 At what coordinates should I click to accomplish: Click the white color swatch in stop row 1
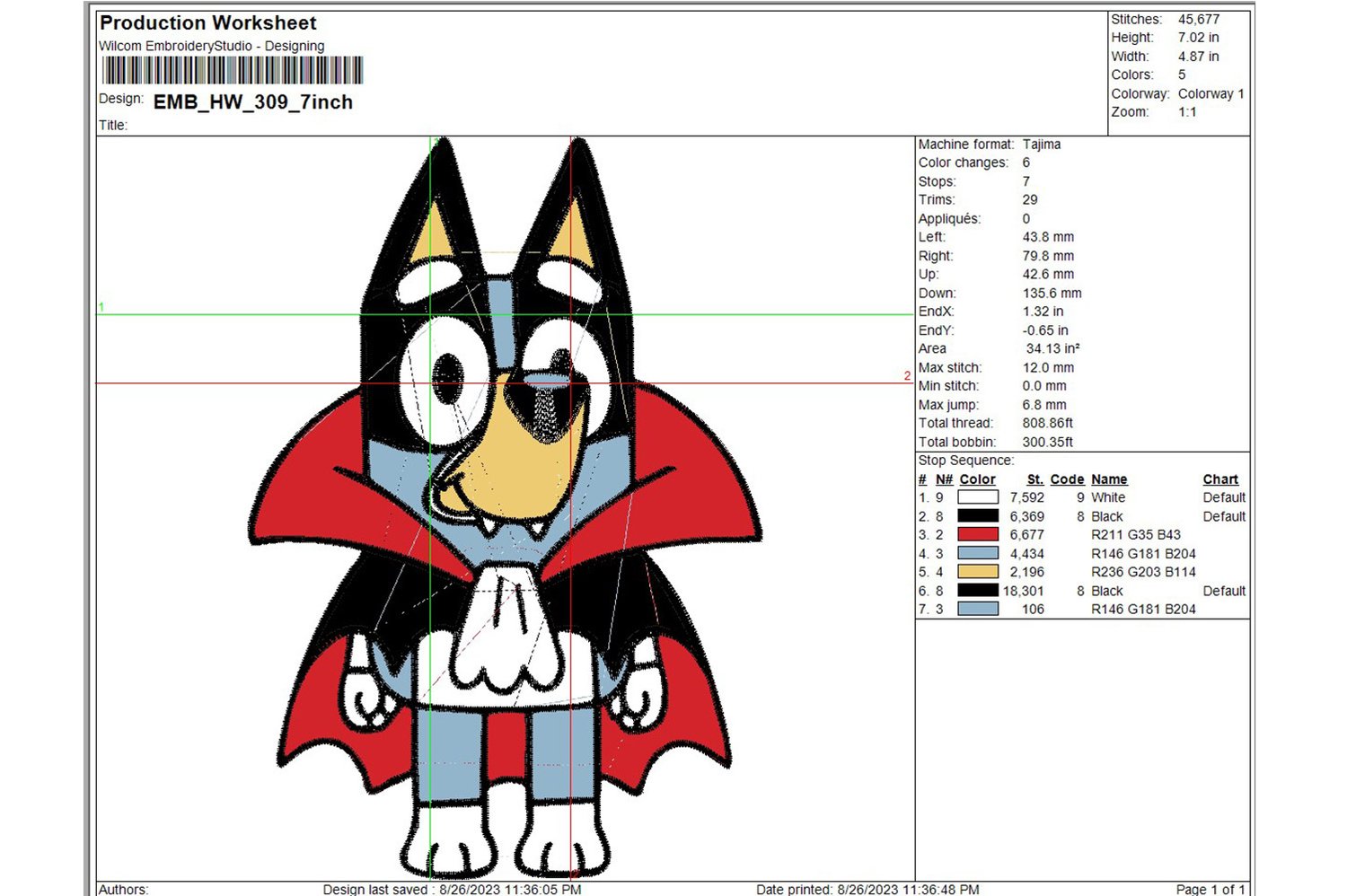[x=978, y=497]
